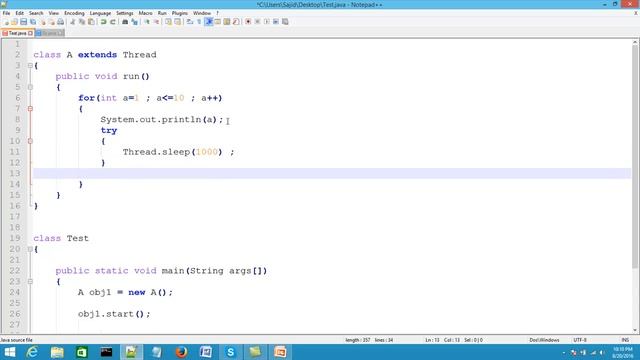
Task: Click the vertical scrollbar thumb
Action: (635, 157)
